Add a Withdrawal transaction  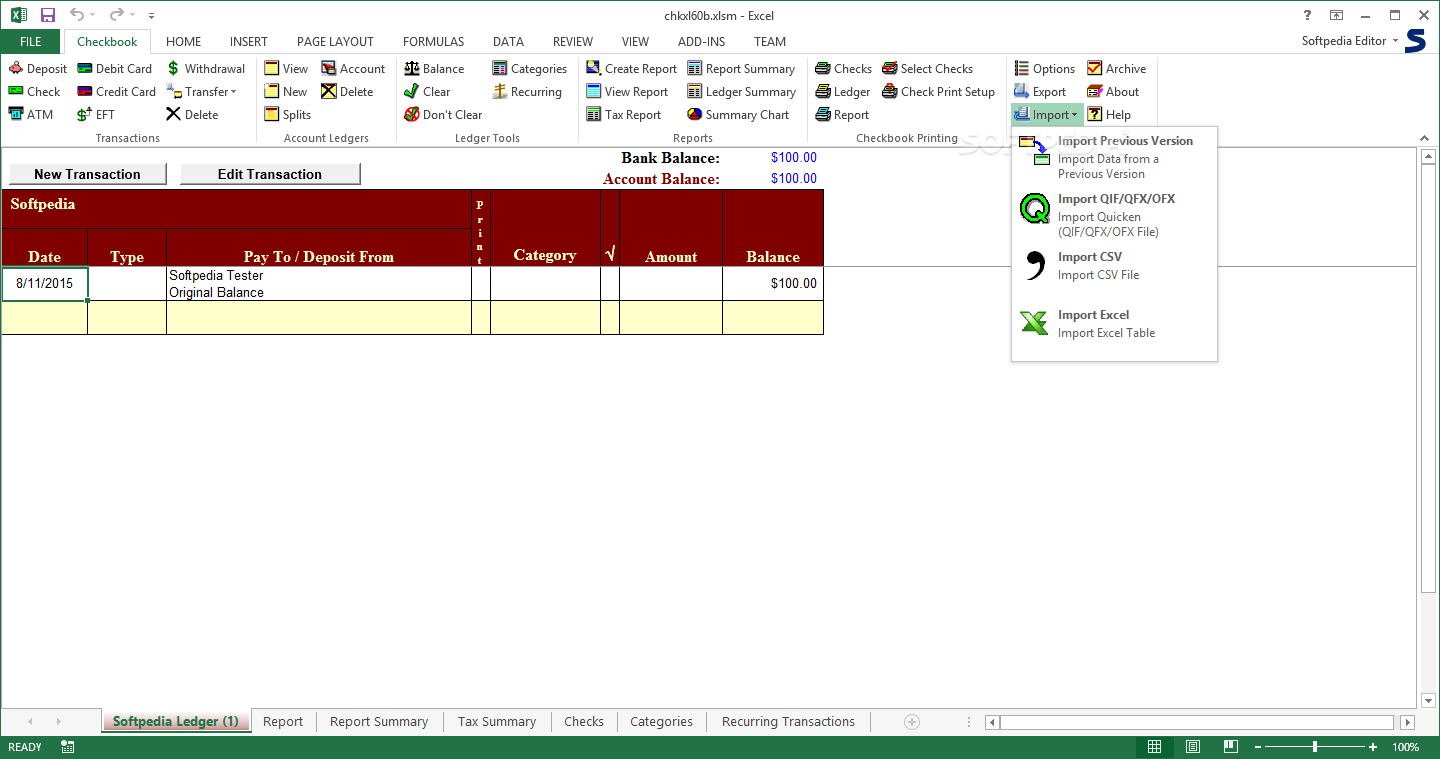pyautogui.click(x=206, y=69)
